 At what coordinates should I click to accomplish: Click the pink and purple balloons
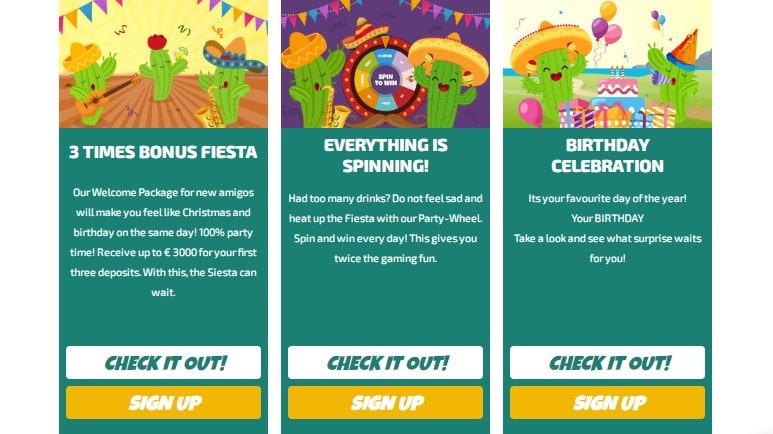(605, 27)
